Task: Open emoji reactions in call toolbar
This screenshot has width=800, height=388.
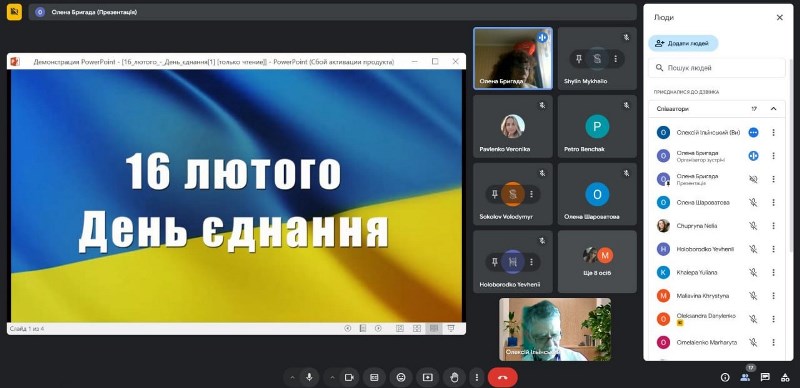Action: 401,377
